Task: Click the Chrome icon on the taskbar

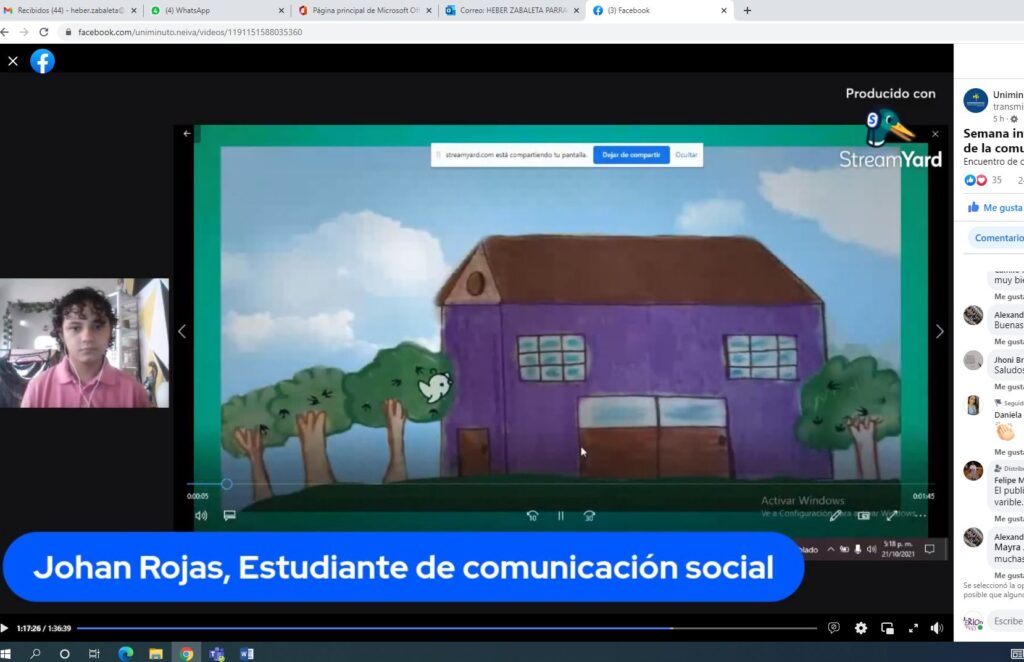Action: pyautogui.click(x=186, y=654)
